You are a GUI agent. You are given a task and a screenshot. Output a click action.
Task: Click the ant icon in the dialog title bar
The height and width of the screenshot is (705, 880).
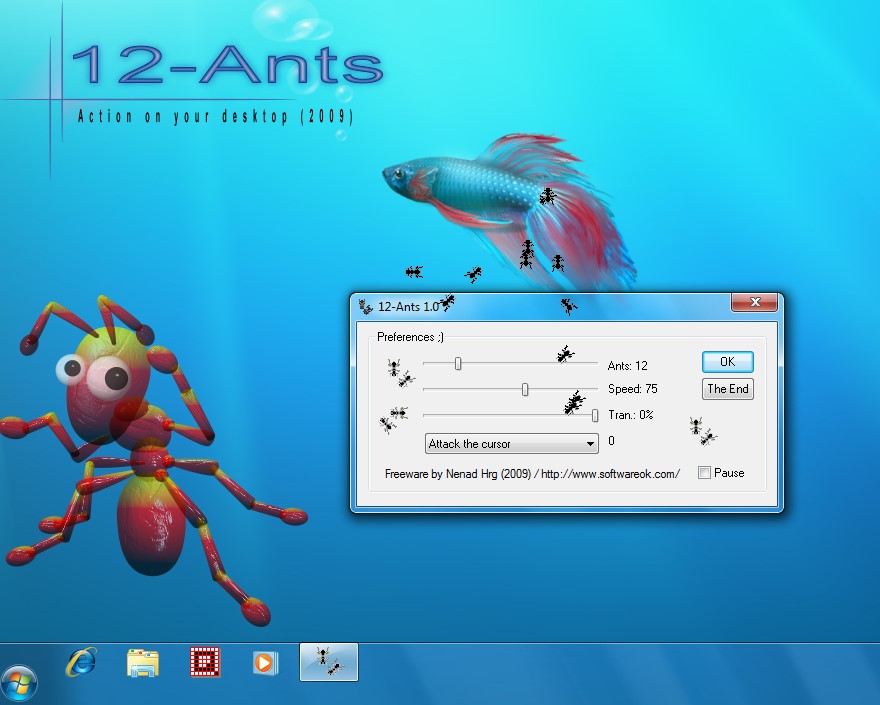pyautogui.click(x=366, y=306)
